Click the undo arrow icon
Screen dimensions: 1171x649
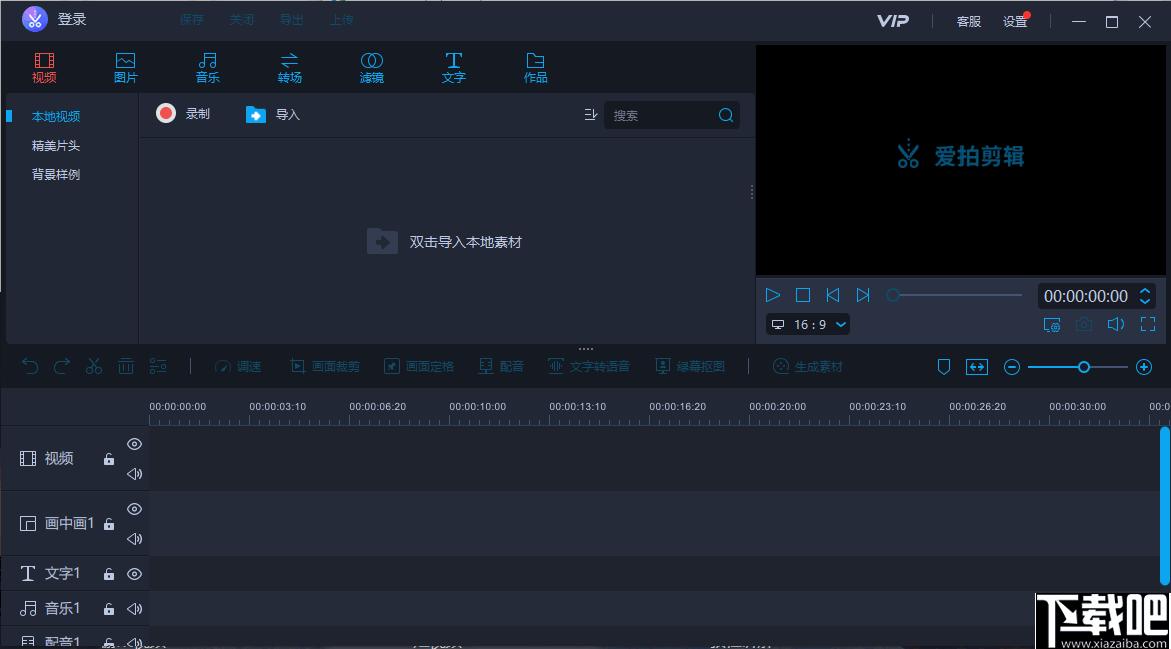[30, 366]
